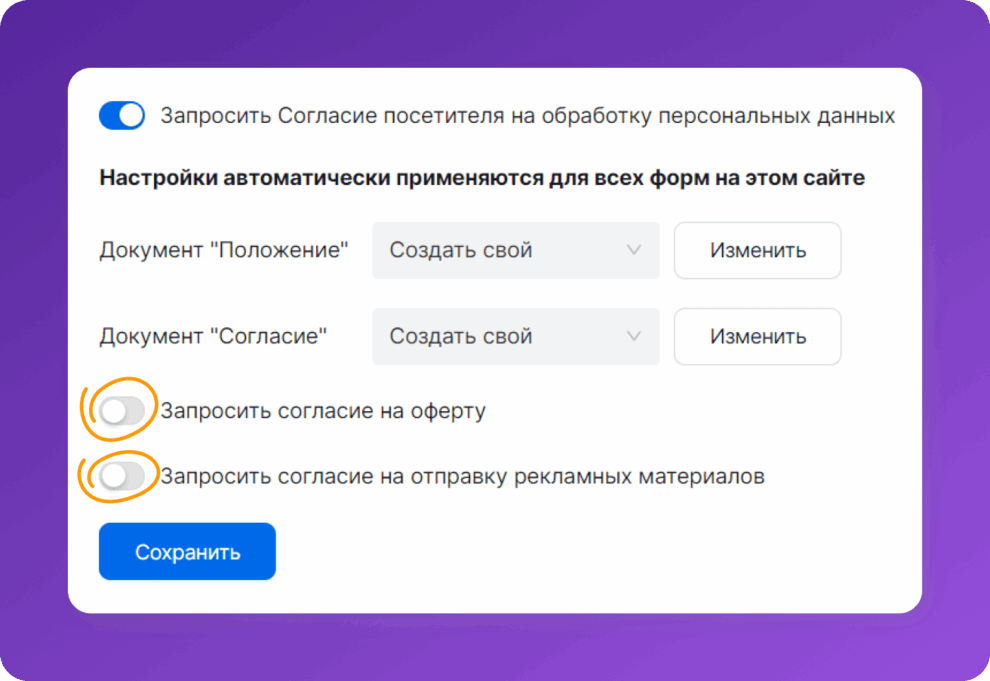The width and height of the screenshot is (990, 681).
Task: Click the label "Запросить согласие на оферту"
Action: 323,411
